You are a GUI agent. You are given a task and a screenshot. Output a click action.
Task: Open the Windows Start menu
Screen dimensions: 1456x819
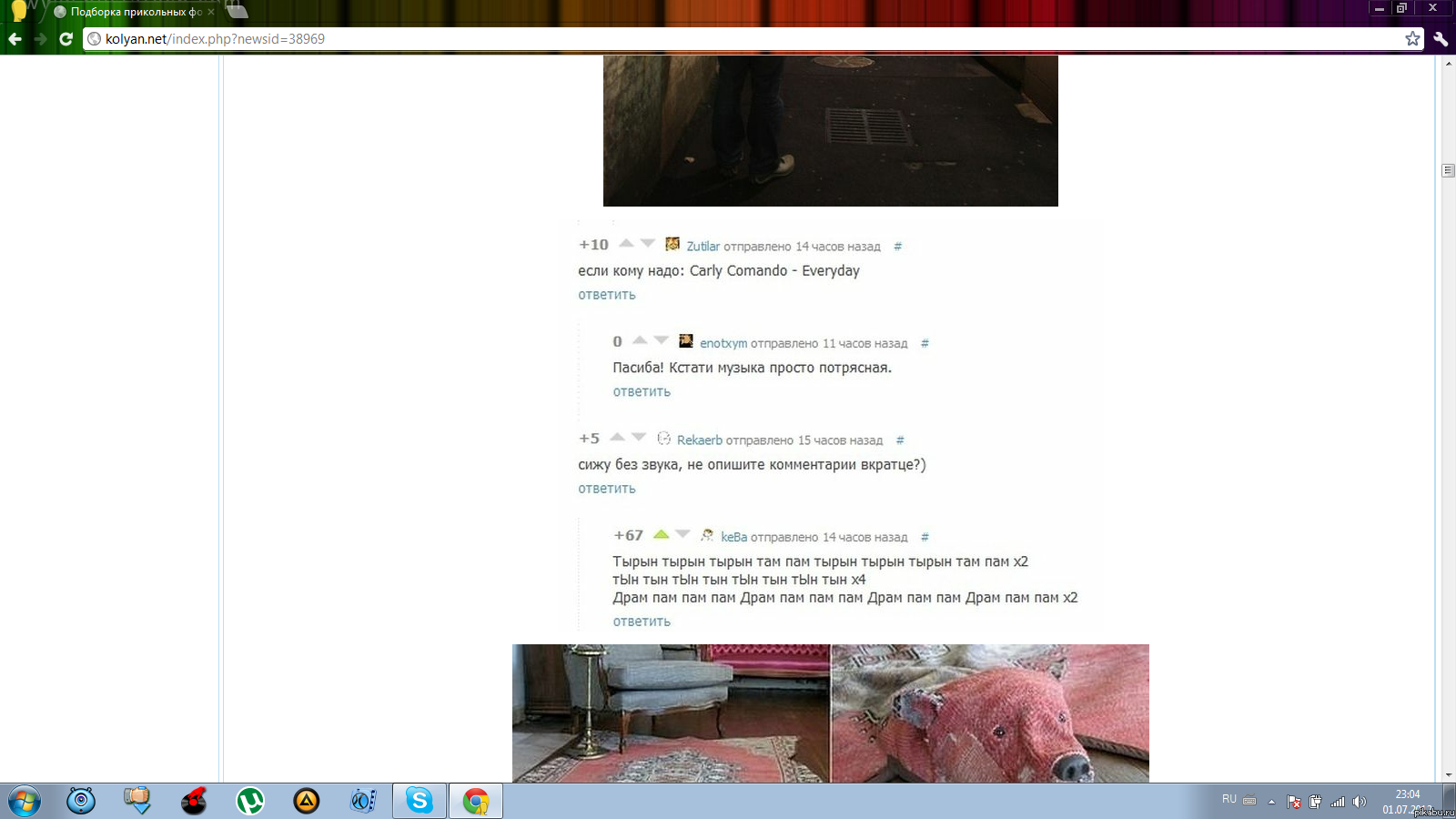pos(25,801)
